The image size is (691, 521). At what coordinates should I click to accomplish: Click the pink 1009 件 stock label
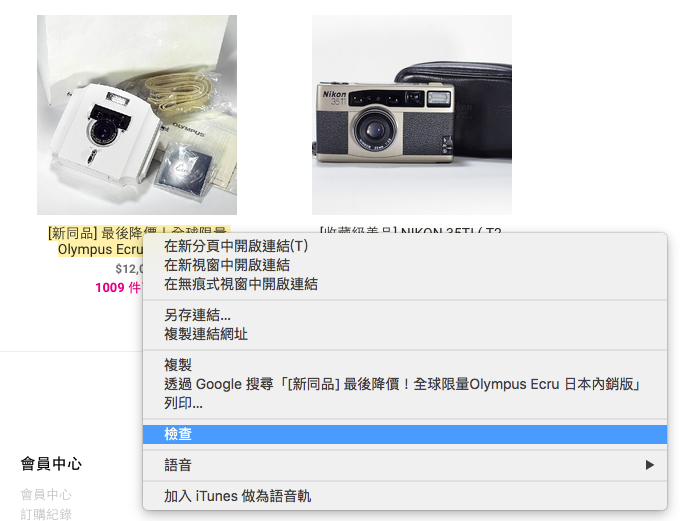click(x=118, y=288)
